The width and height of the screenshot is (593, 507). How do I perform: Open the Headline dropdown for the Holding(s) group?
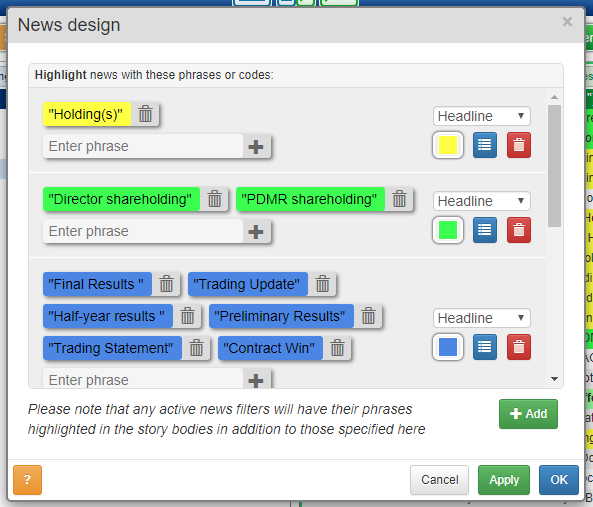point(481,116)
